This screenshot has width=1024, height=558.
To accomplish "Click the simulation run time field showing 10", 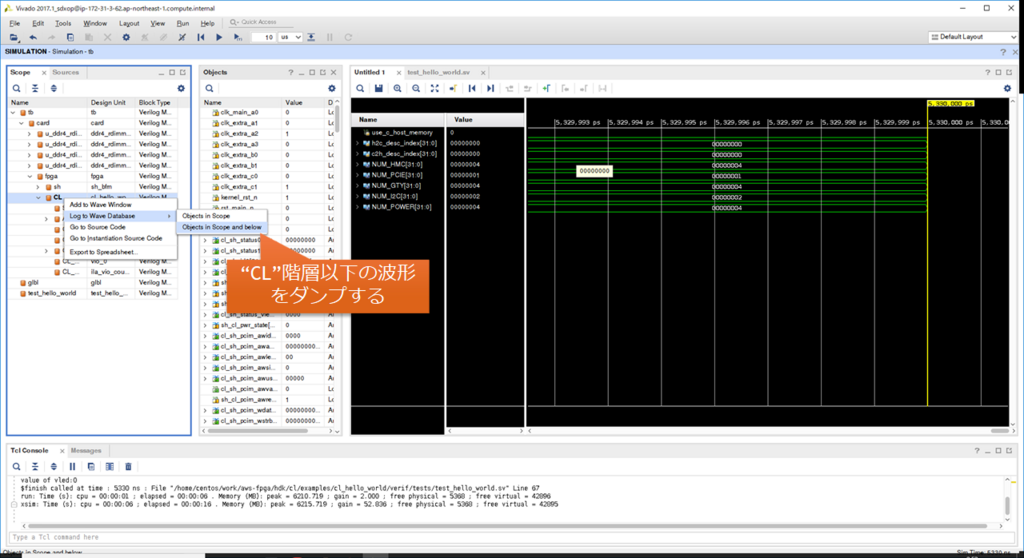I will 263,37.
